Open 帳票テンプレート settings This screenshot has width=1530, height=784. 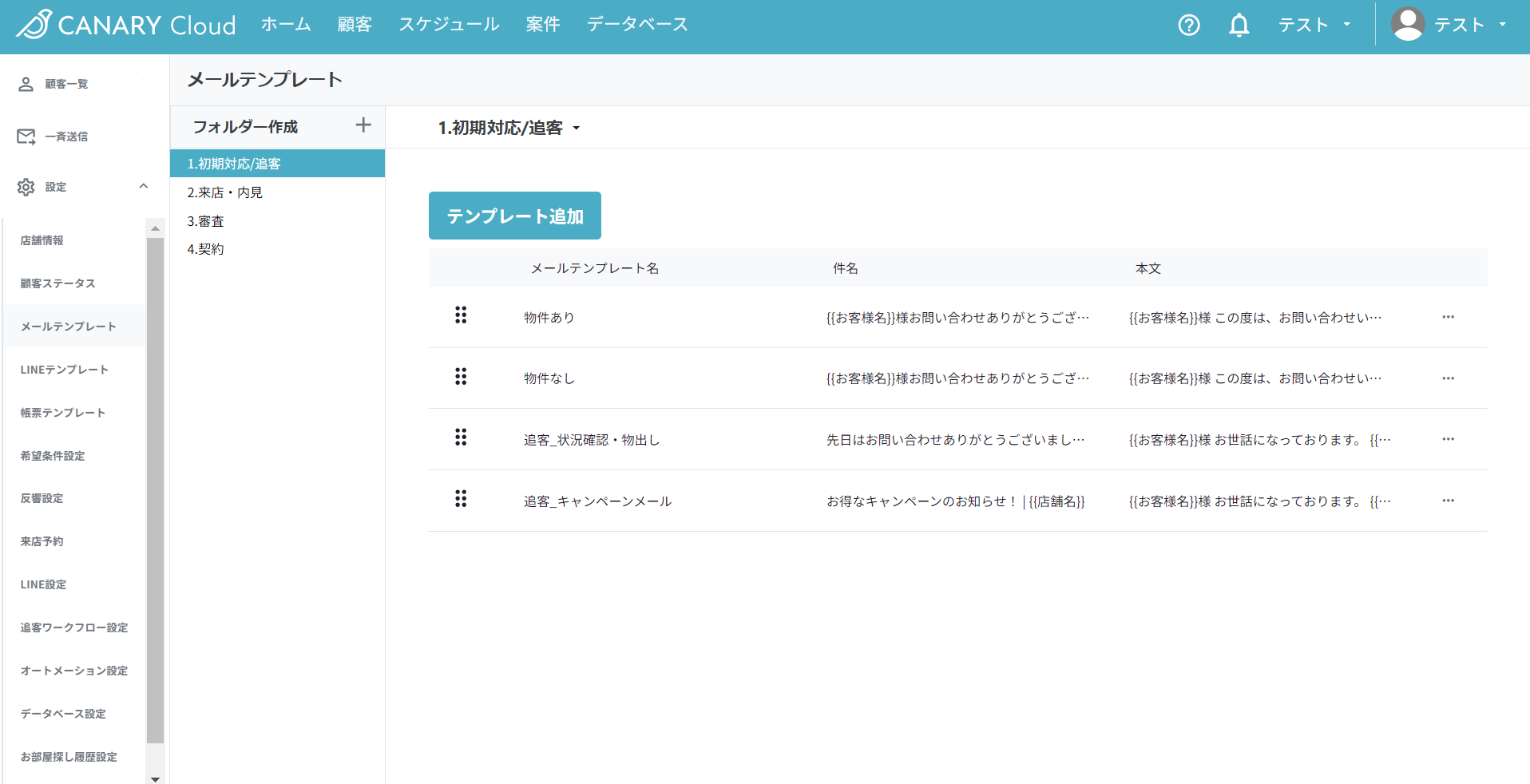63,413
